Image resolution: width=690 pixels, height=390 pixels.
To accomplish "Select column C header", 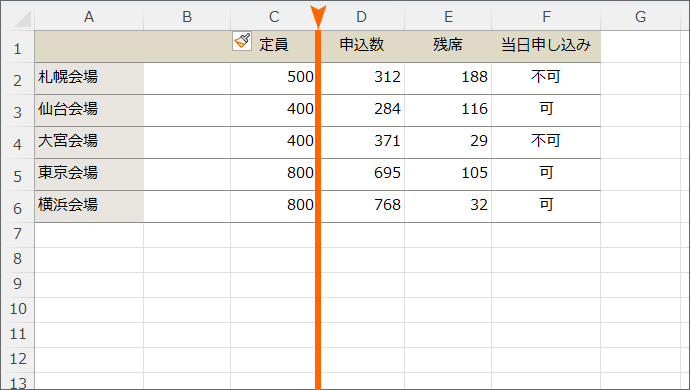I will click(x=274, y=17).
